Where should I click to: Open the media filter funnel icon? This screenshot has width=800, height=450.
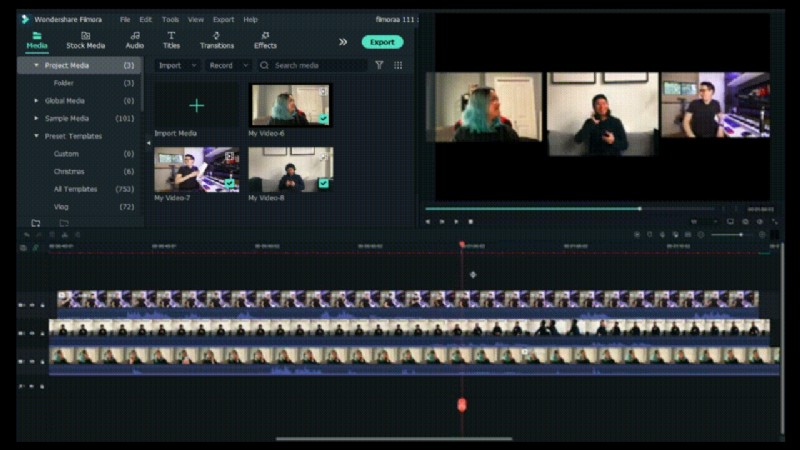379,65
